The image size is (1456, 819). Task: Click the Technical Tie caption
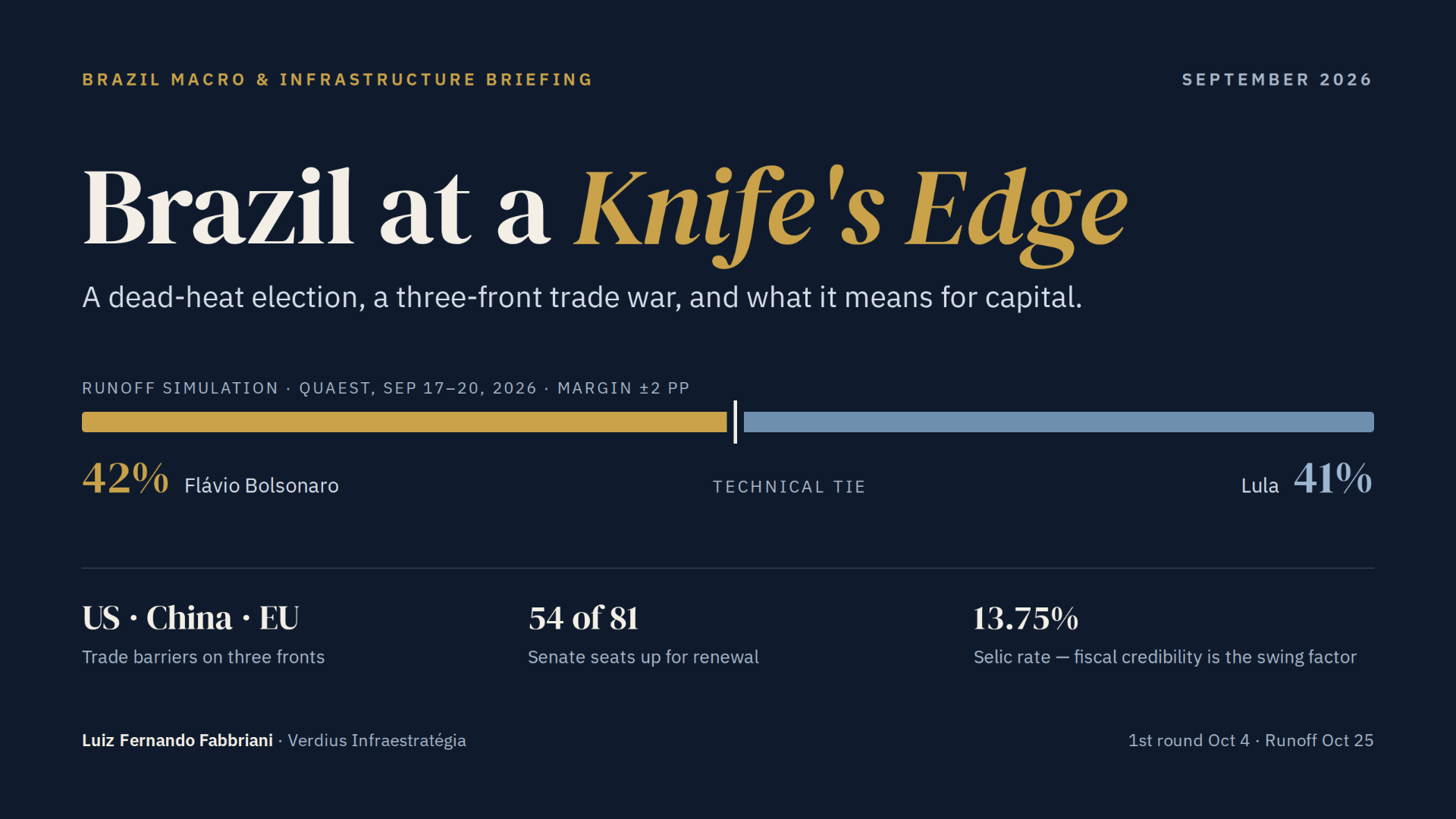[789, 487]
